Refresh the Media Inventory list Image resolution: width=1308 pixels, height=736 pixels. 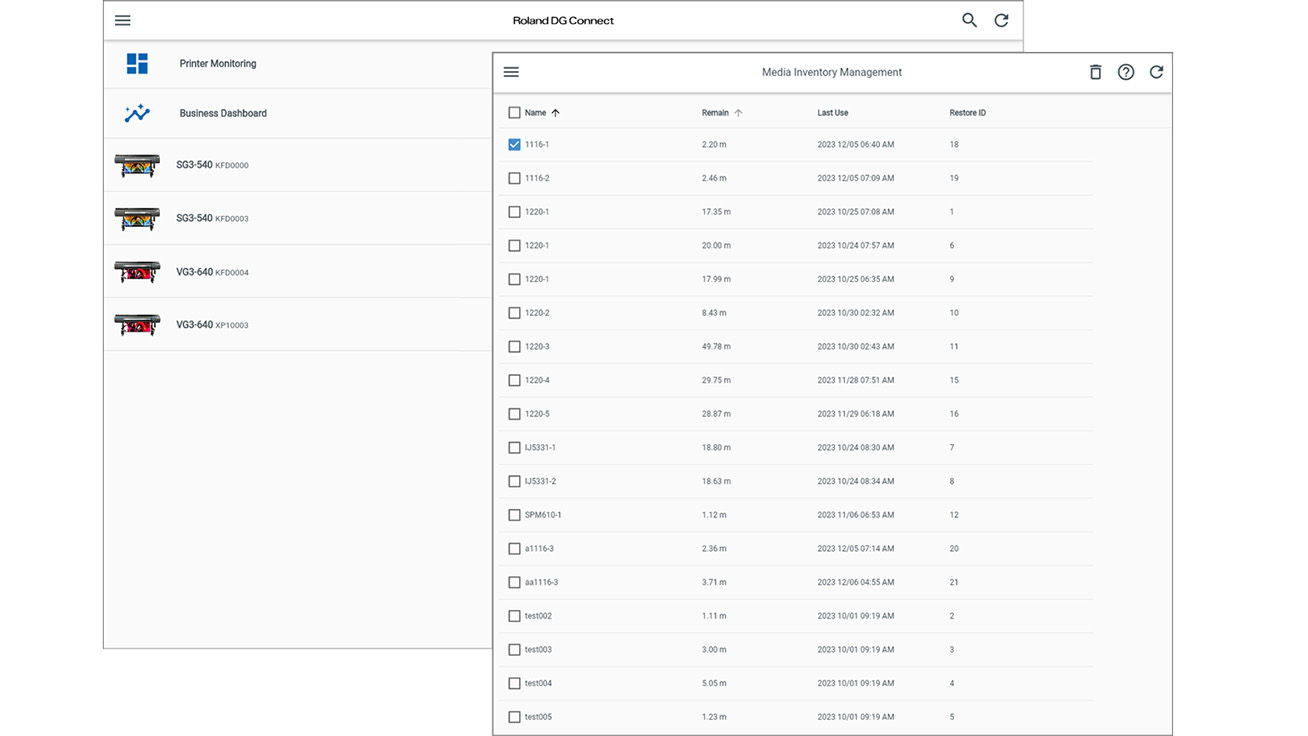coord(1156,72)
